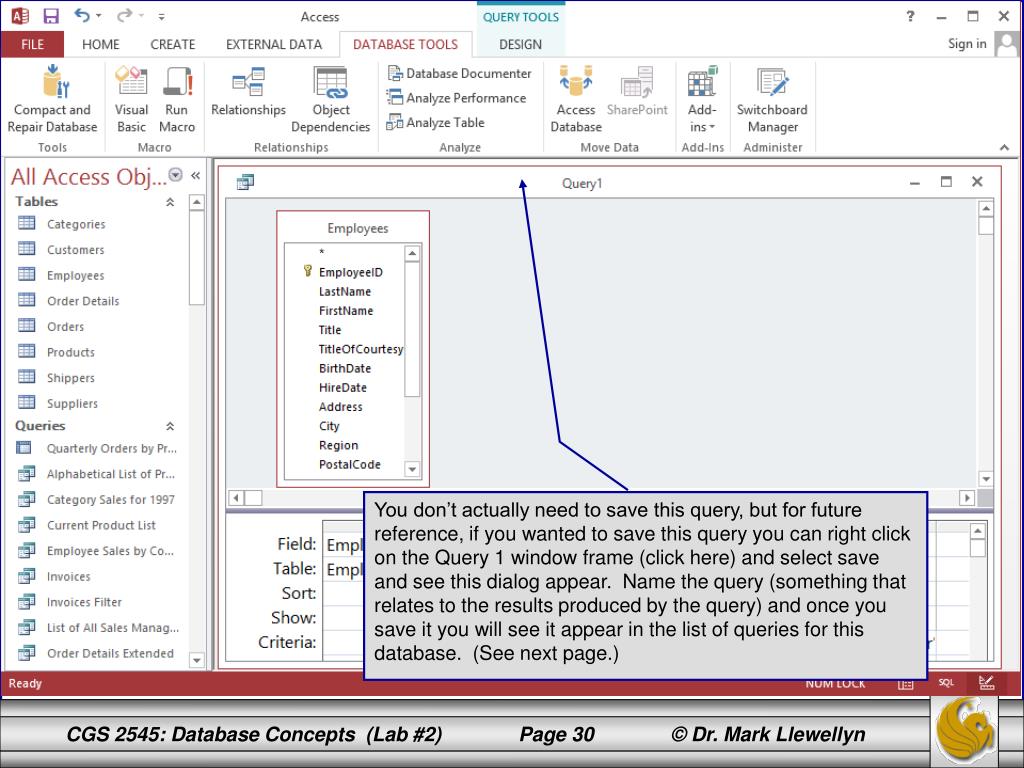Open the Quarterly Orders by Pr... query

click(x=112, y=448)
